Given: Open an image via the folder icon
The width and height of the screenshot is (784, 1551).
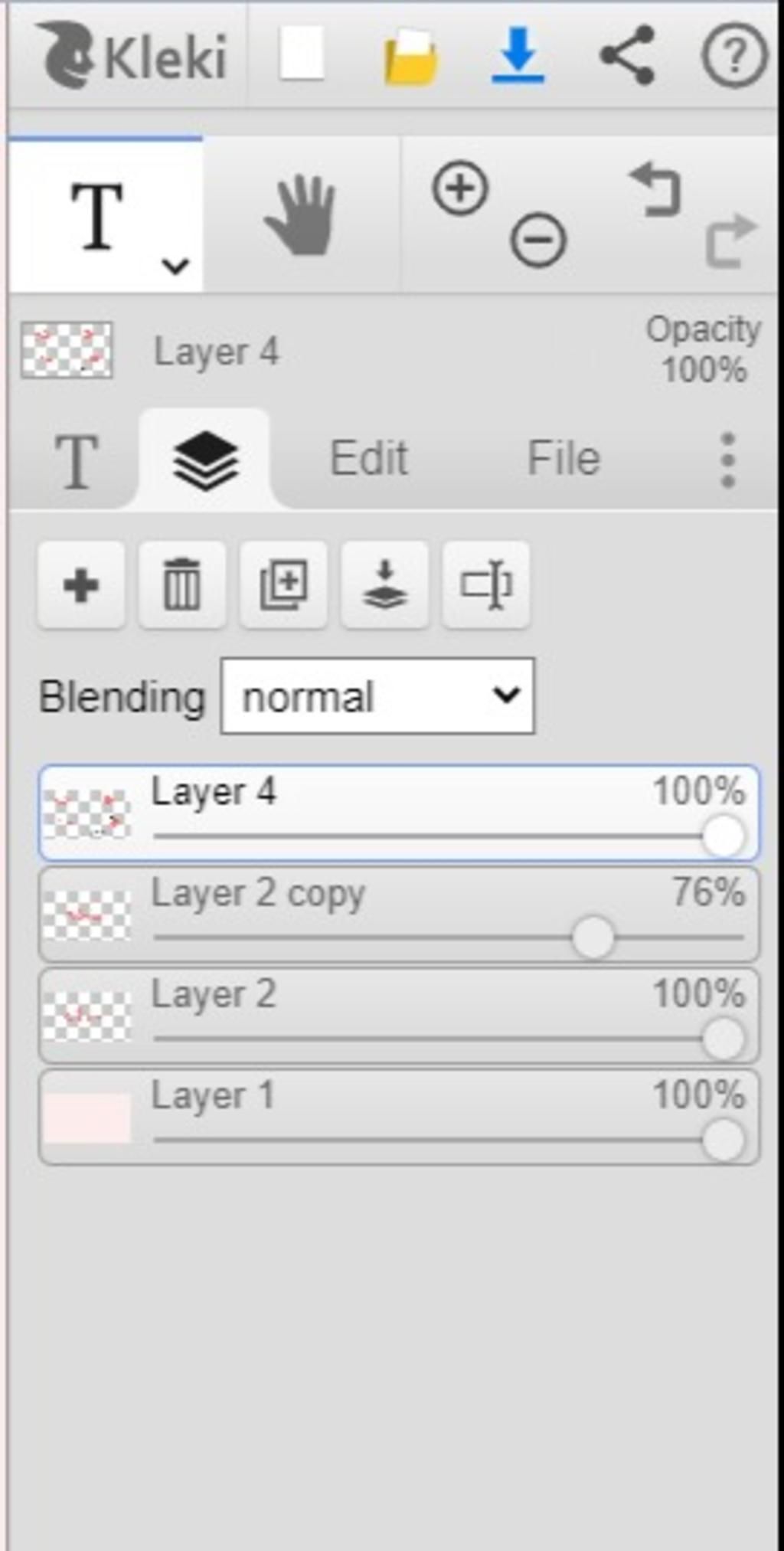Looking at the screenshot, I should coord(411,55).
